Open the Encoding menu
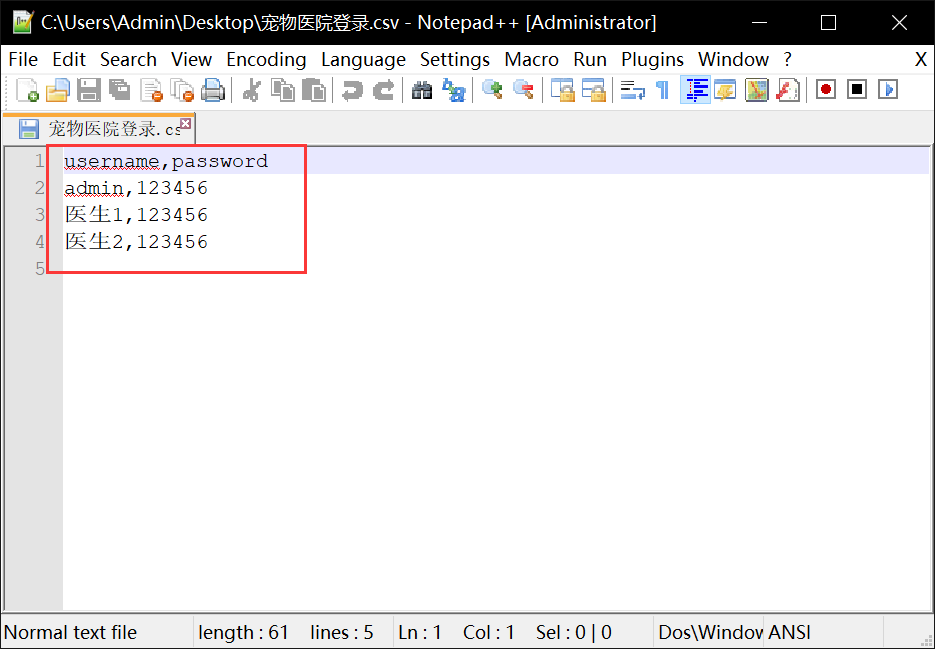The height and width of the screenshot is (649, 935). [x=266, y=59]
